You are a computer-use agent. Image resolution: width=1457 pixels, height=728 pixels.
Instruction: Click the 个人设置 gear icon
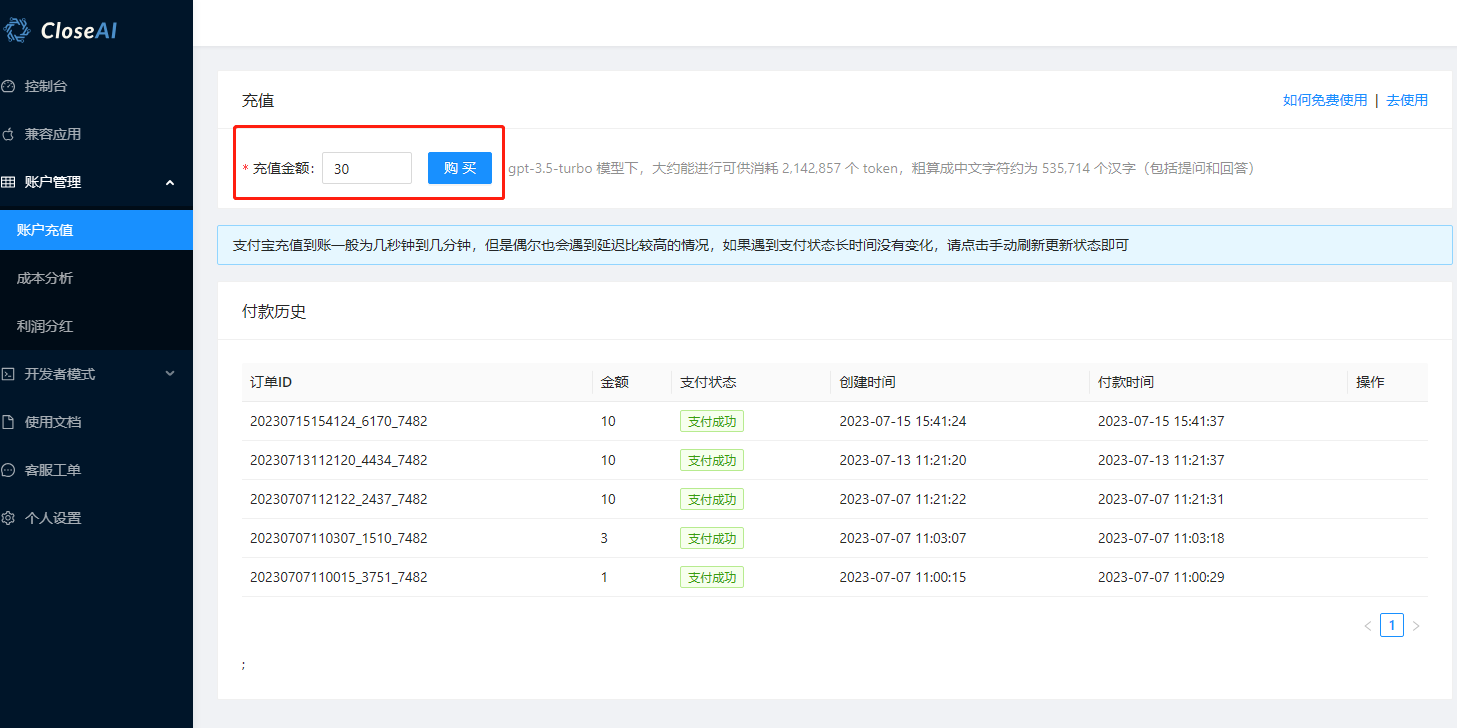click(x=8, y=518)
